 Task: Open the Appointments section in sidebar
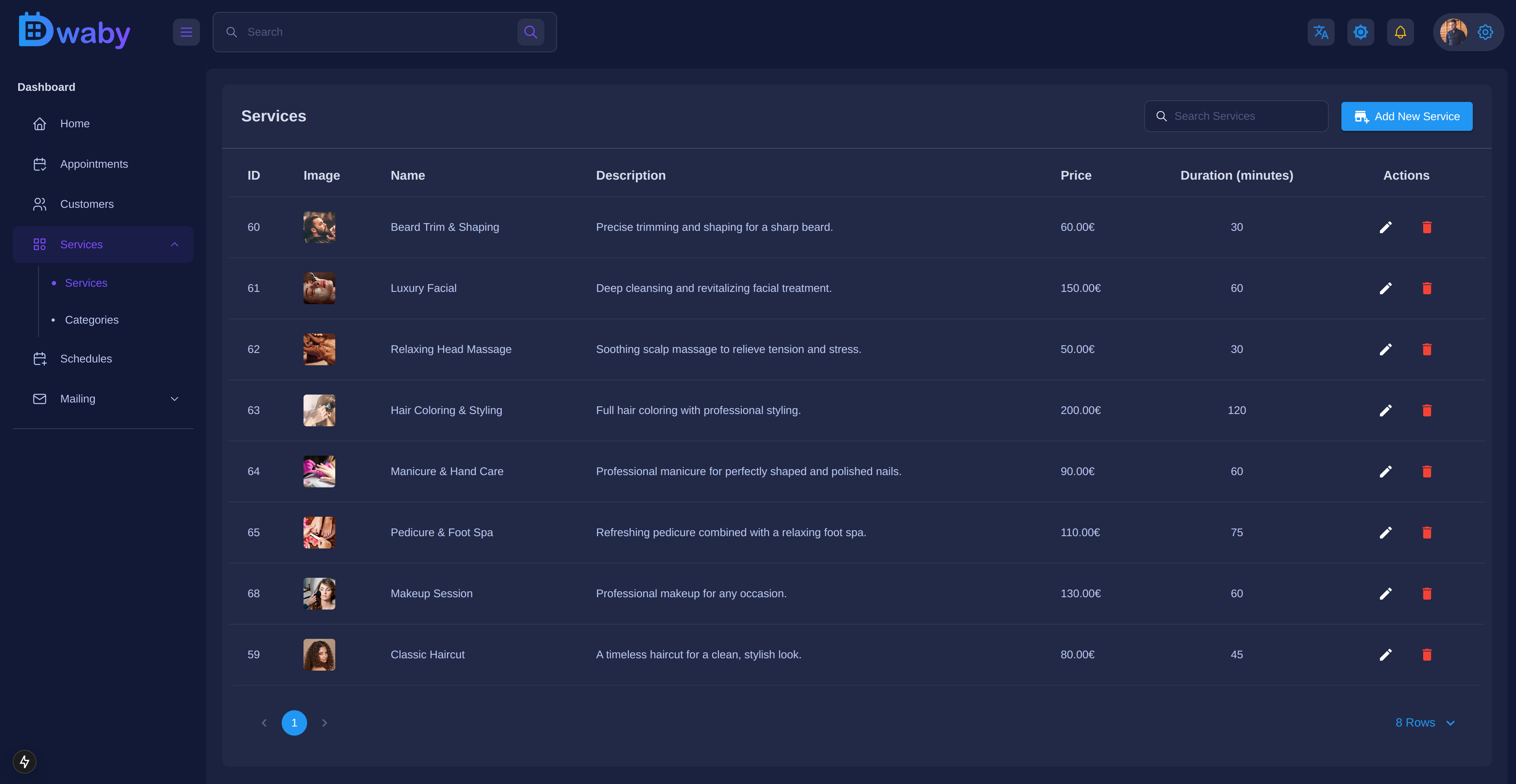[94, 163]
